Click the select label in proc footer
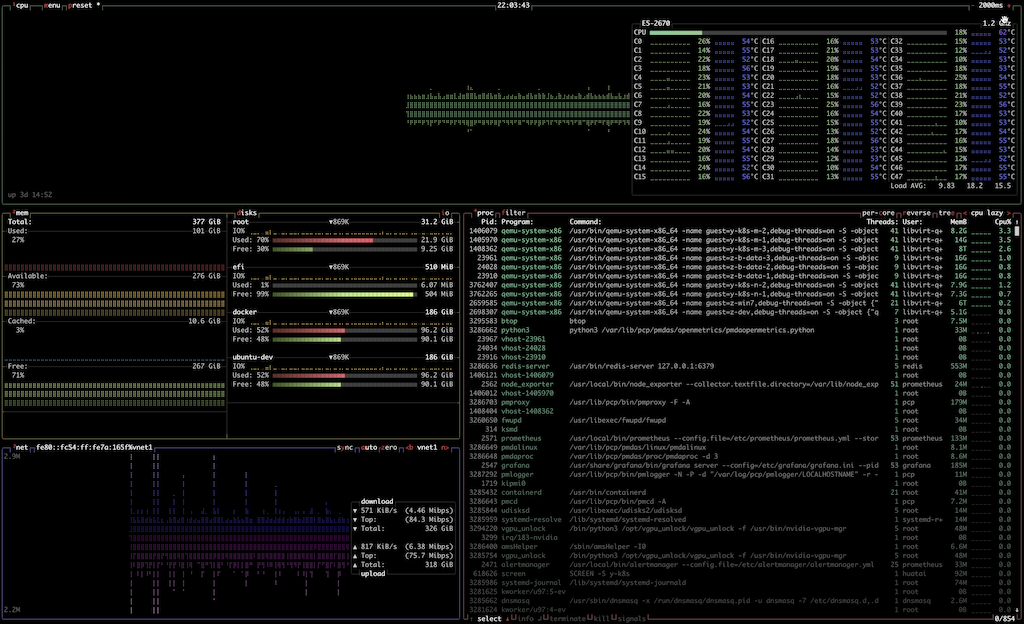Viewport: 1024px width, 624px height. point(489,618)
